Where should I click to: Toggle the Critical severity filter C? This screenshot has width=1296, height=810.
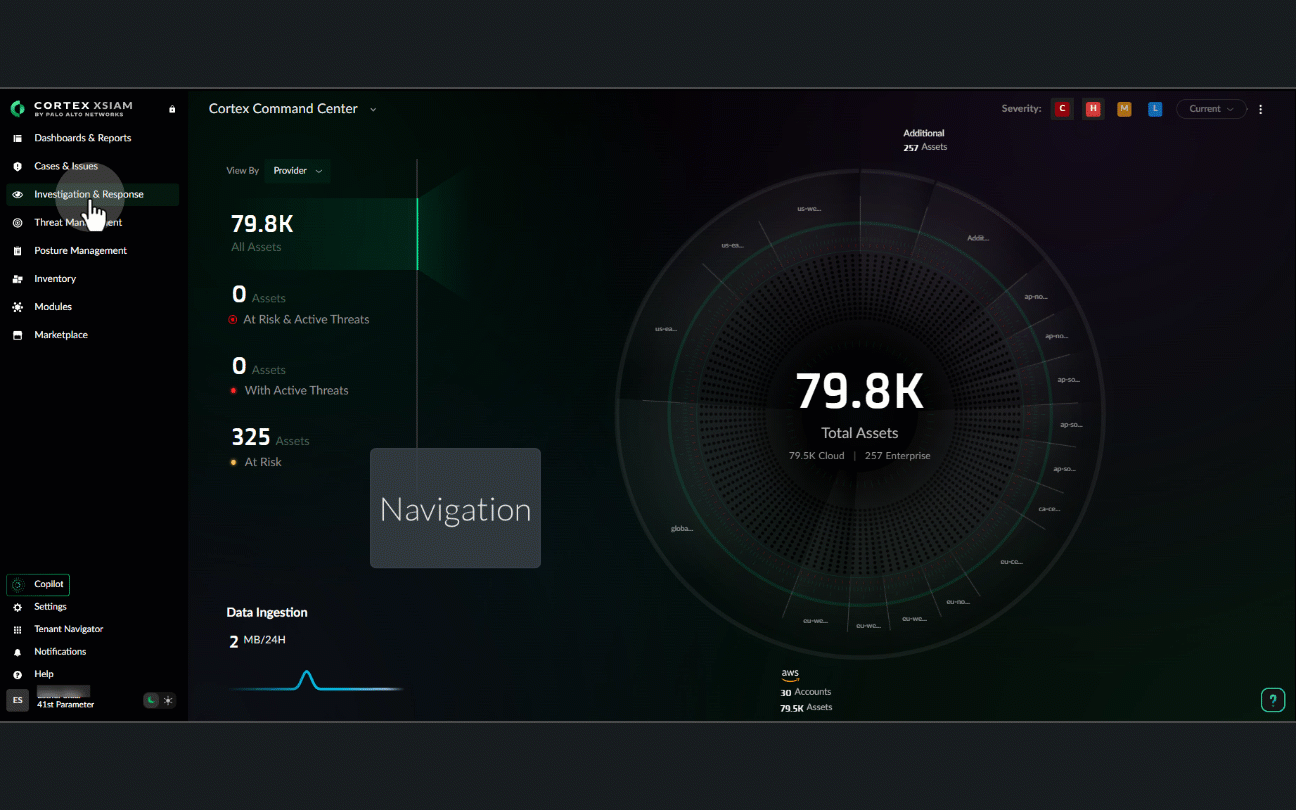click(x=1063, y=109)
